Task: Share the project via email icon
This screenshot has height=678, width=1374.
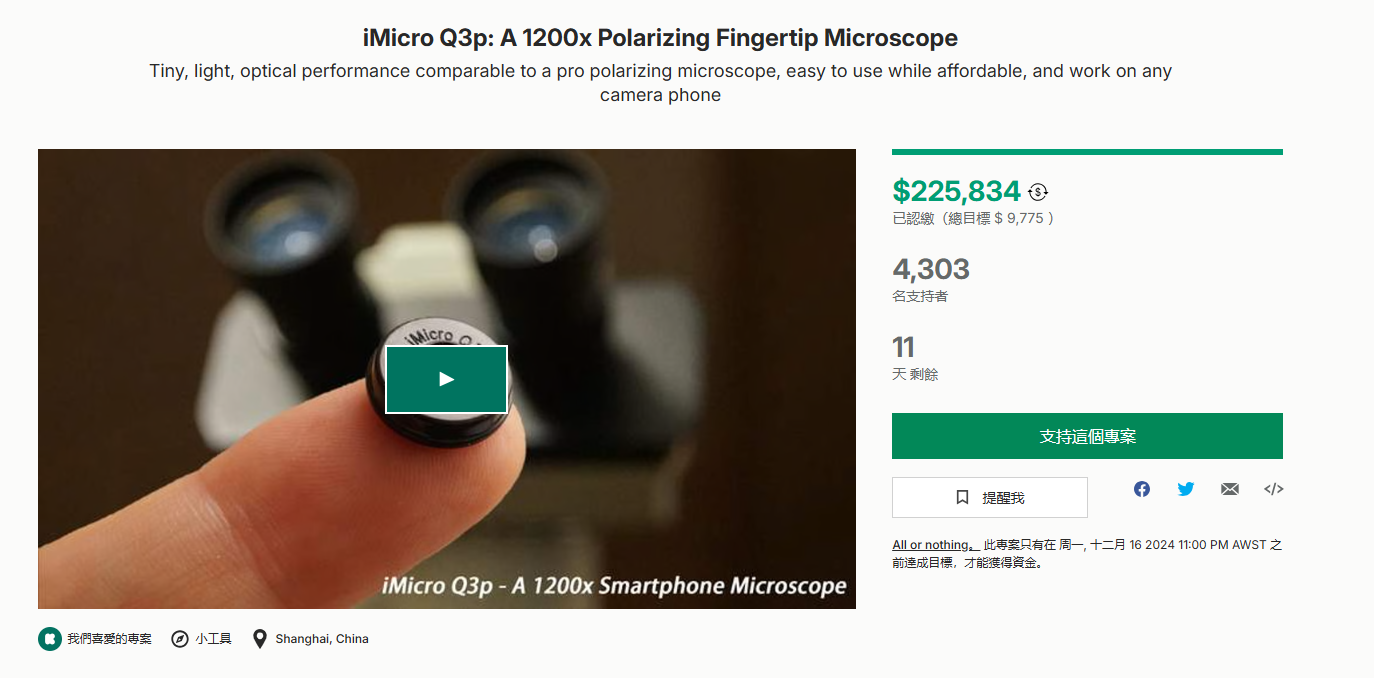Action: (x=1230, y=489)
